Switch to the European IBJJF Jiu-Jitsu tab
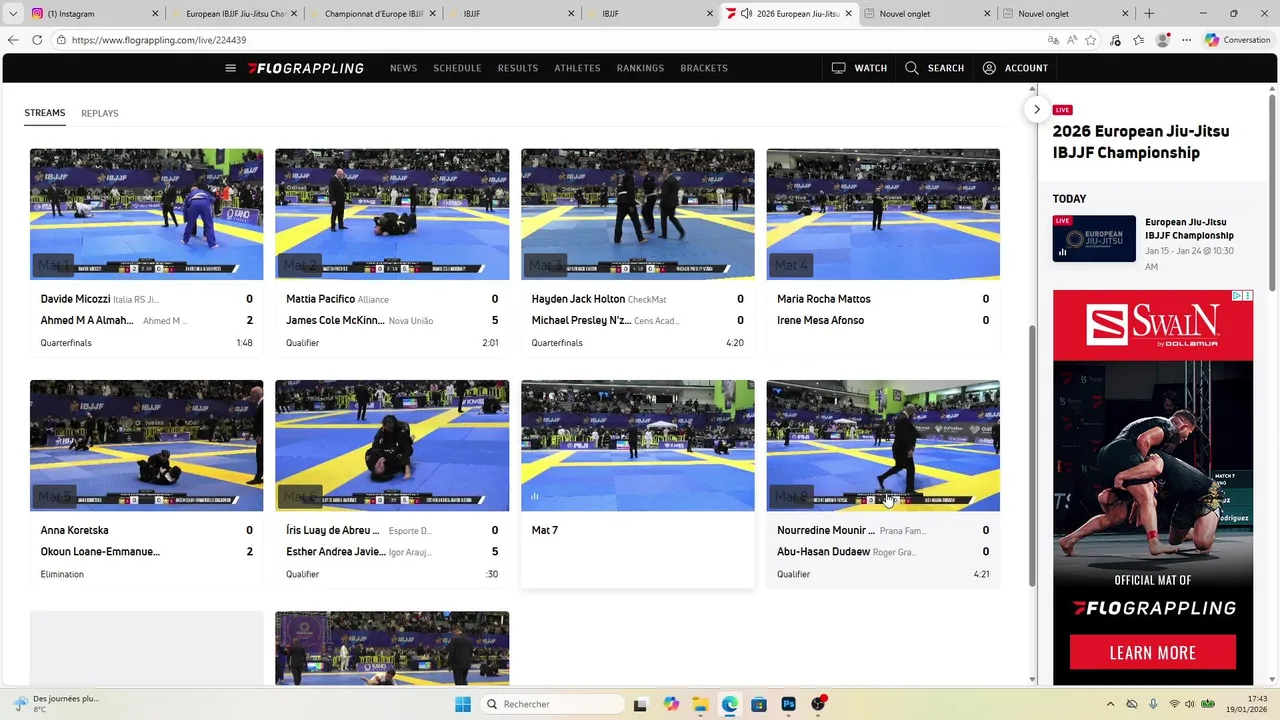1280x720 pixels. (232, 14)
